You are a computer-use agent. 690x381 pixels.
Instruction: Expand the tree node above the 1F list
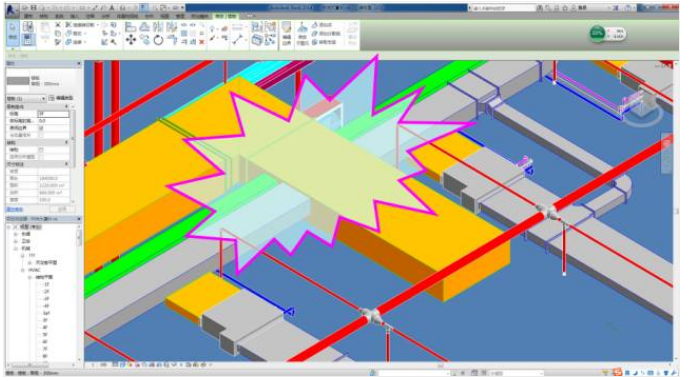point(30,278)
